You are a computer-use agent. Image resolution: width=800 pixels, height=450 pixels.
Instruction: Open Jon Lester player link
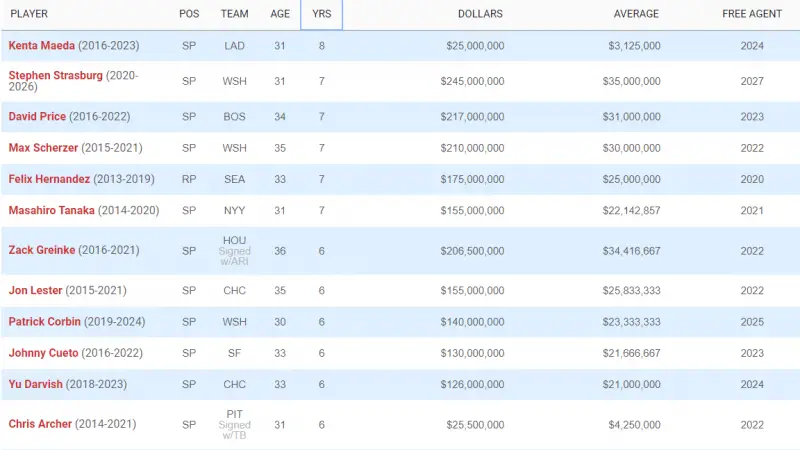point(35,290)
